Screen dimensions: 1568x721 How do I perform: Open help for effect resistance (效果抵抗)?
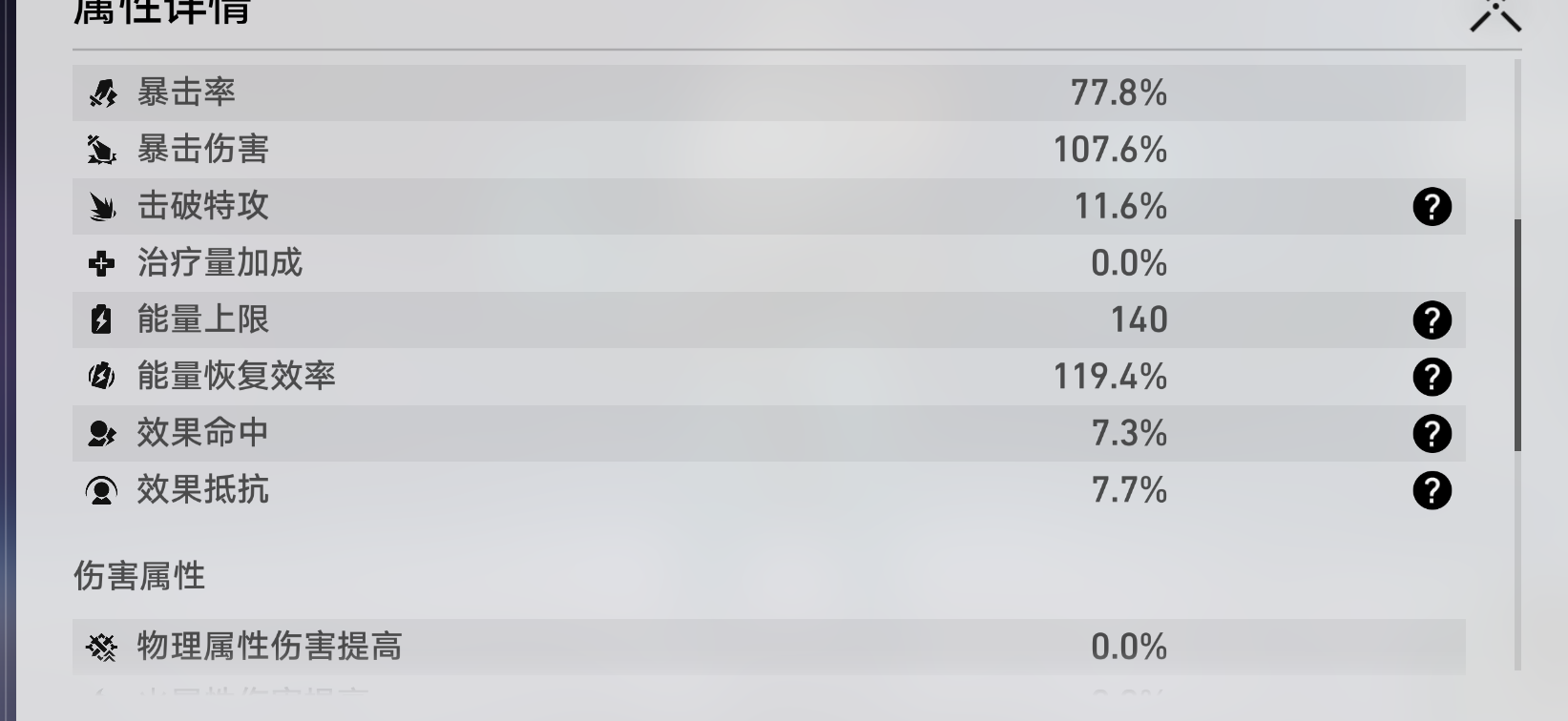point(1432,490)
